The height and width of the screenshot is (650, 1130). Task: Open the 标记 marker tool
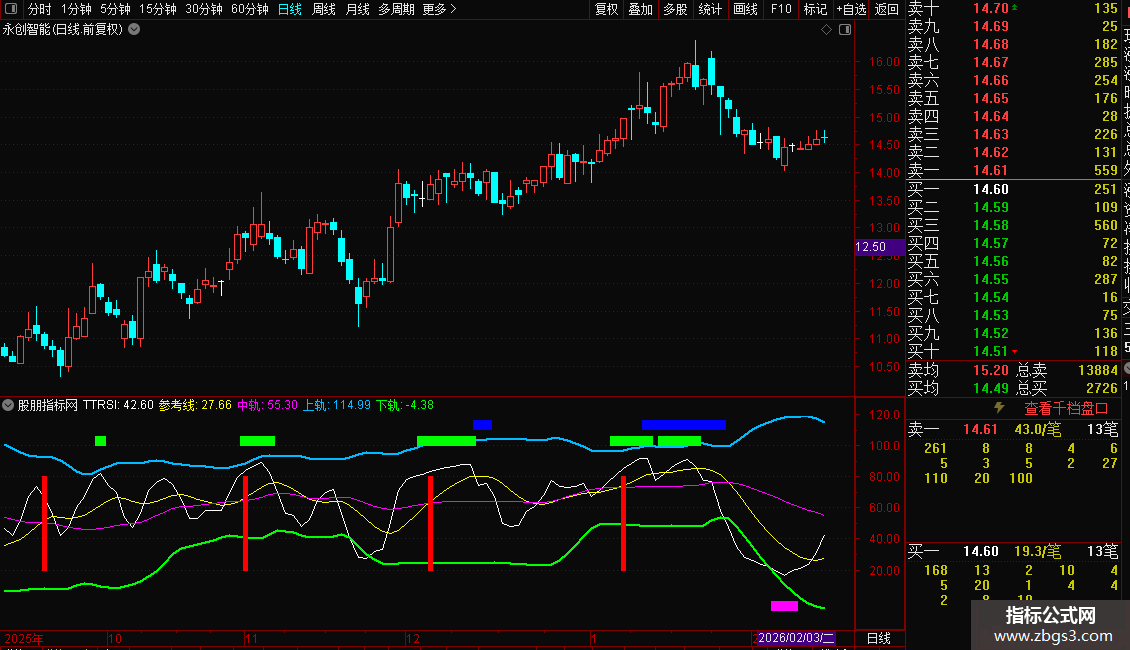[x=815, y=9]
